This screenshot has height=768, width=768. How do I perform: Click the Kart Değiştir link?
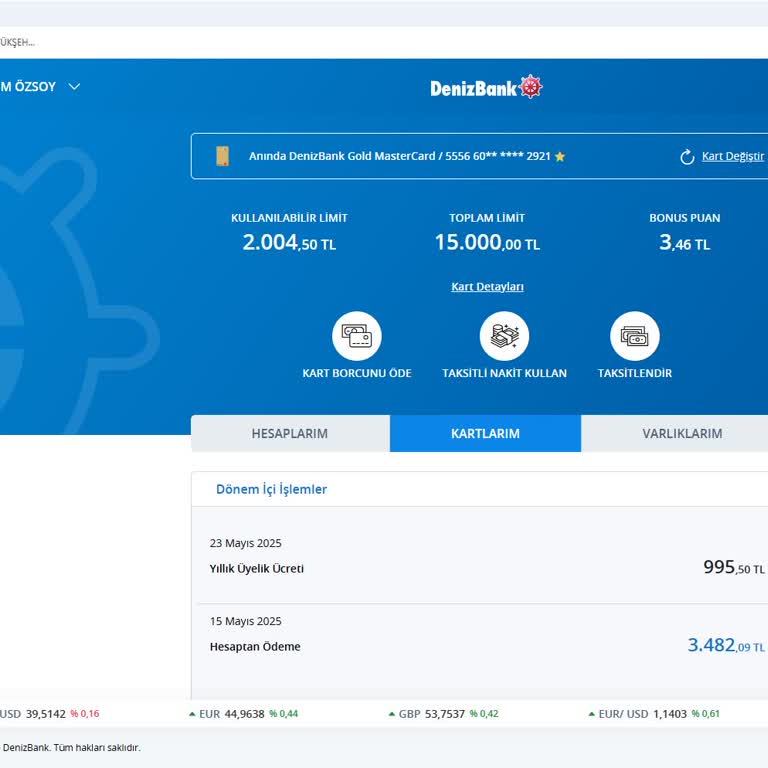(733, 156)
